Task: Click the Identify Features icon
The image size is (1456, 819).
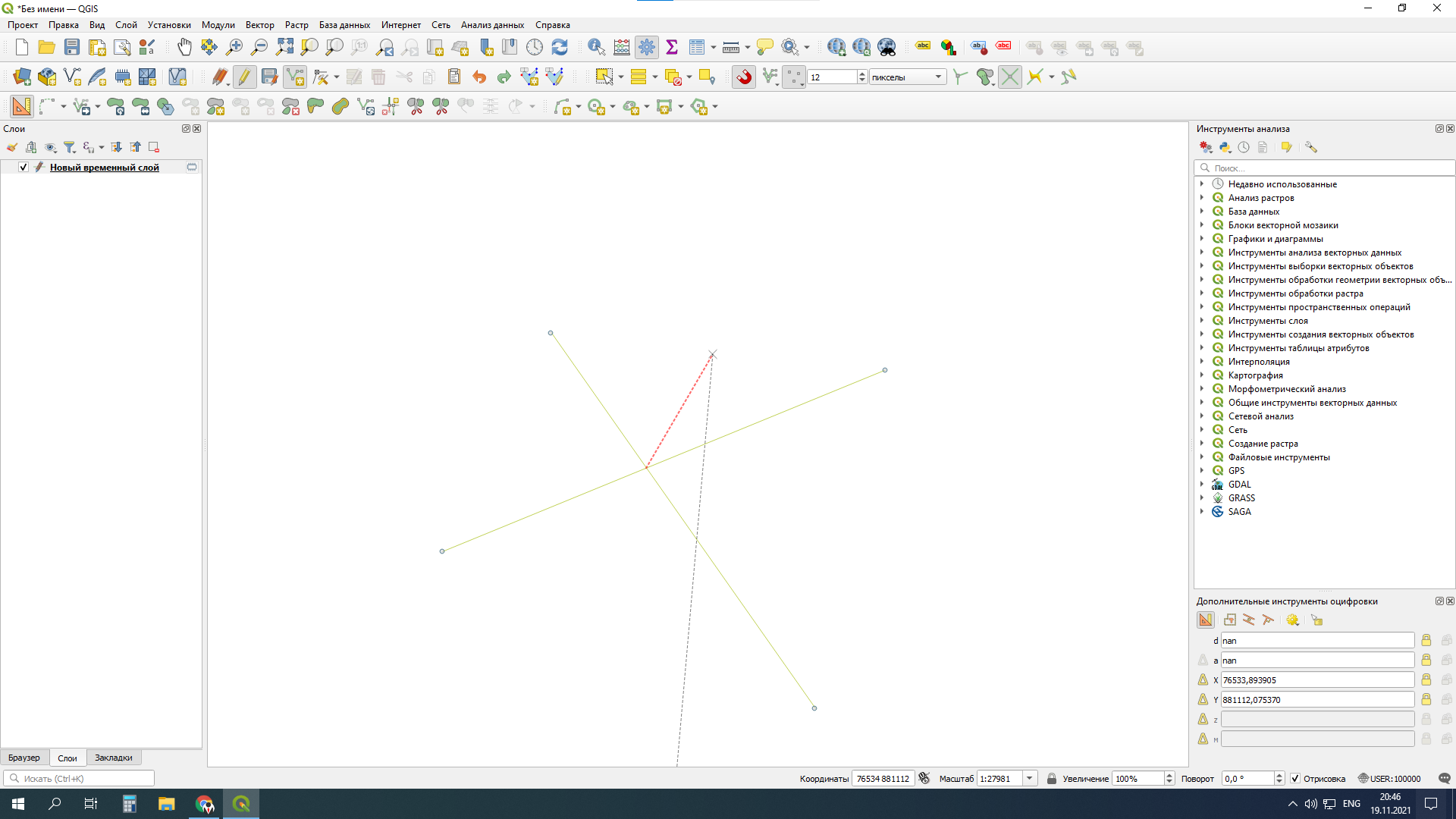Action: pos(597,47)
